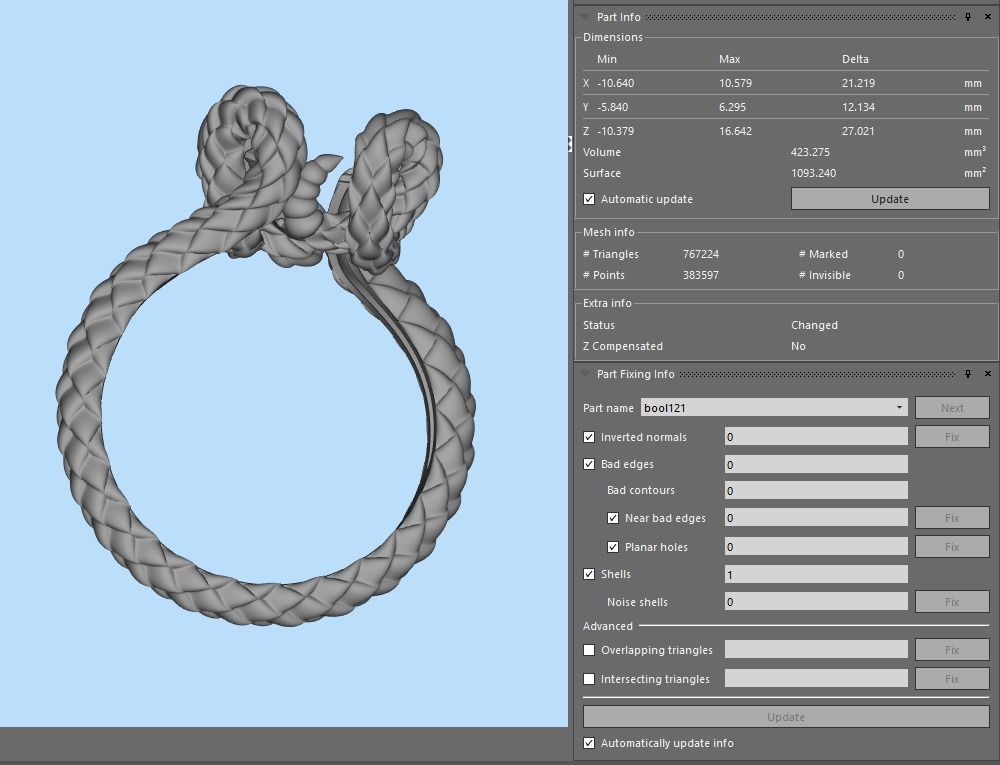Click the Inverted normals count field
1000x765 pixels.
pyautogui.click(x=816, y=437)
